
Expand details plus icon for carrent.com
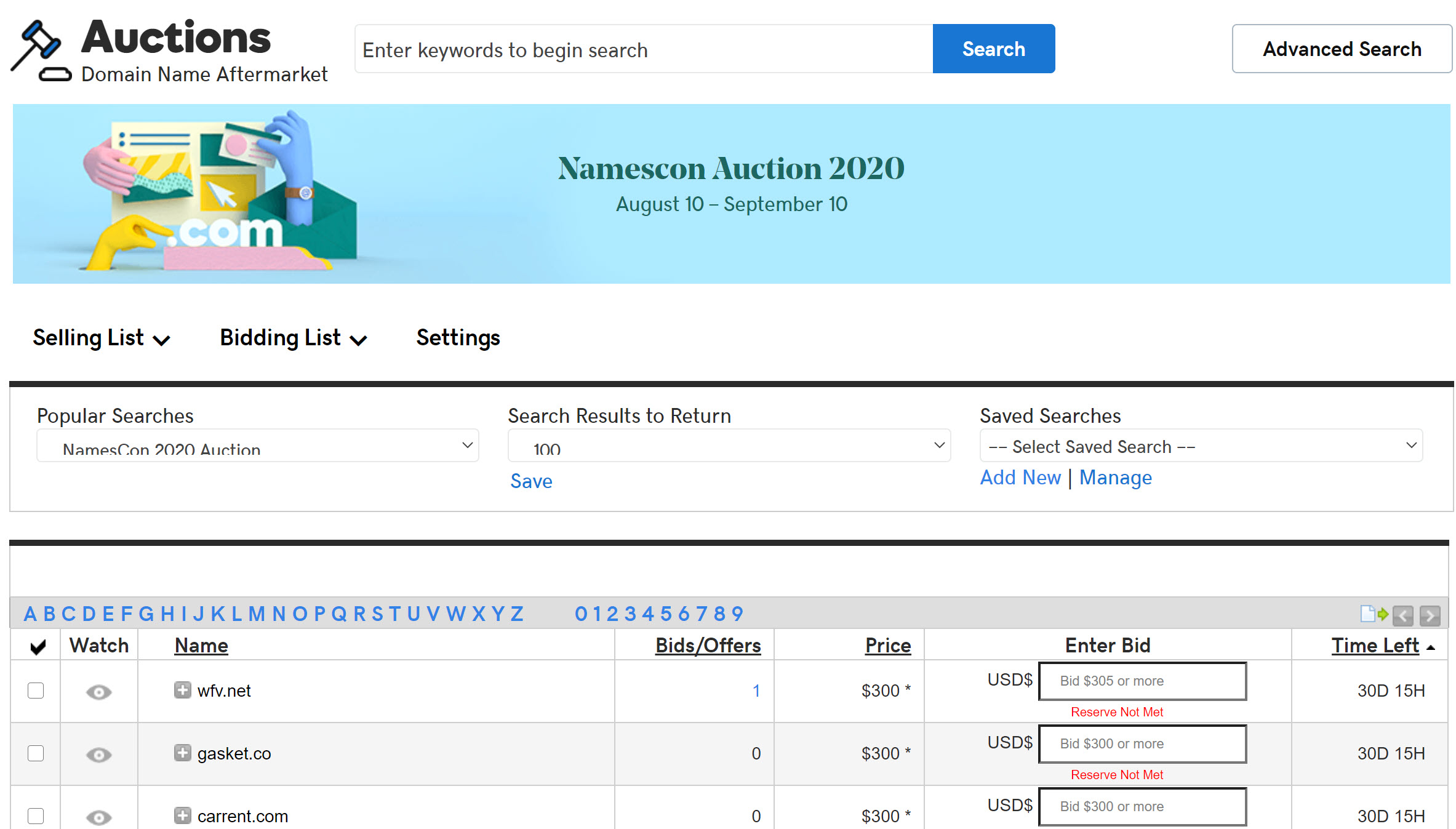pyautogui.click(x=182, y=815)
